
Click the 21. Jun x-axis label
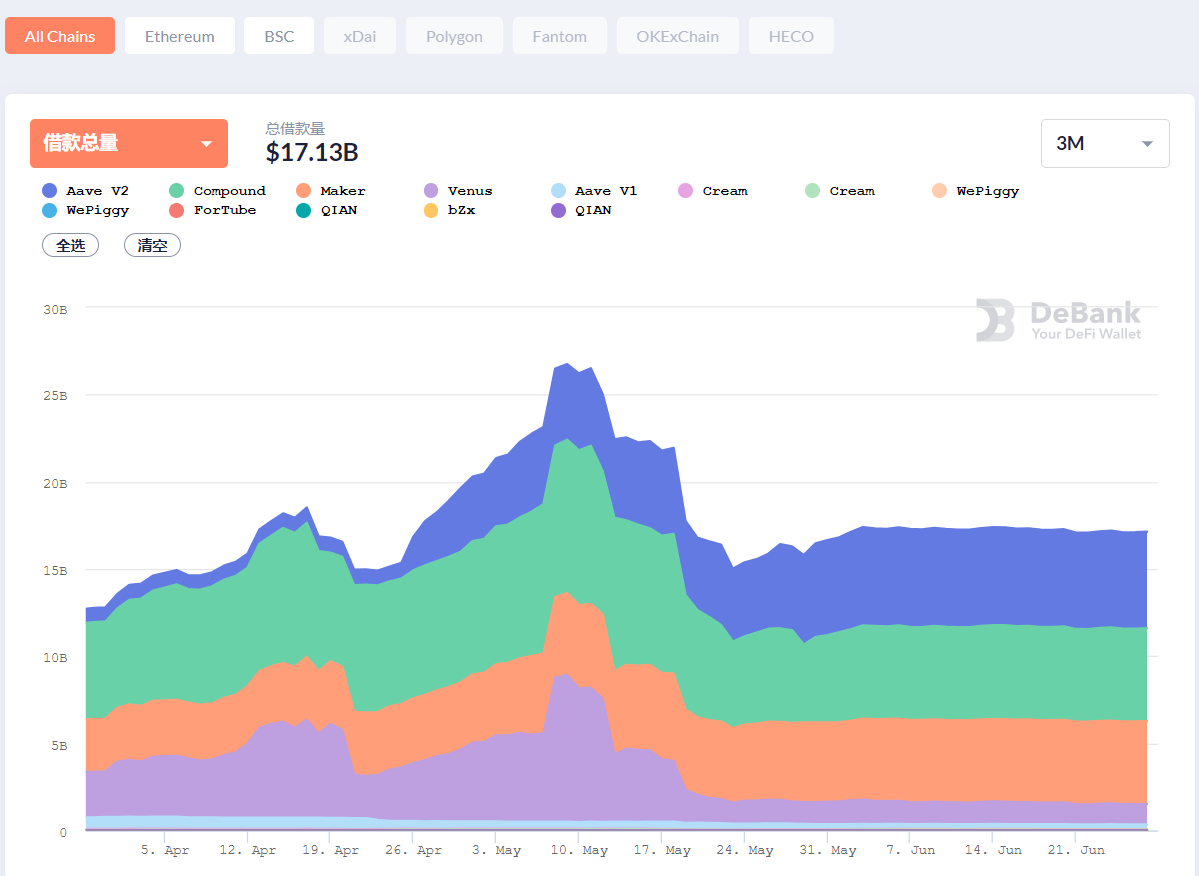point(1076,850)
